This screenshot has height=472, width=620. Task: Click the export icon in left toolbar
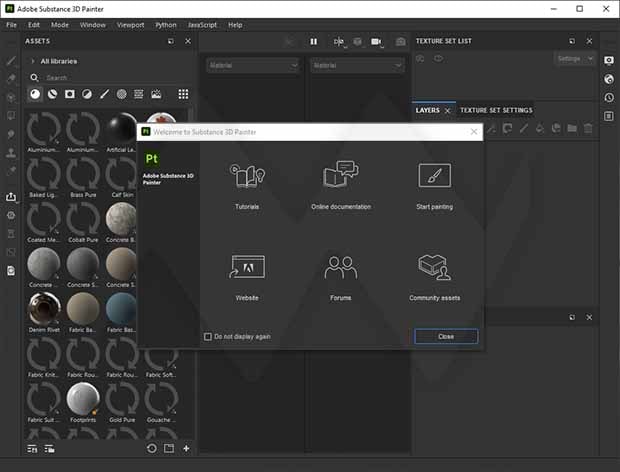pos(11,197)
